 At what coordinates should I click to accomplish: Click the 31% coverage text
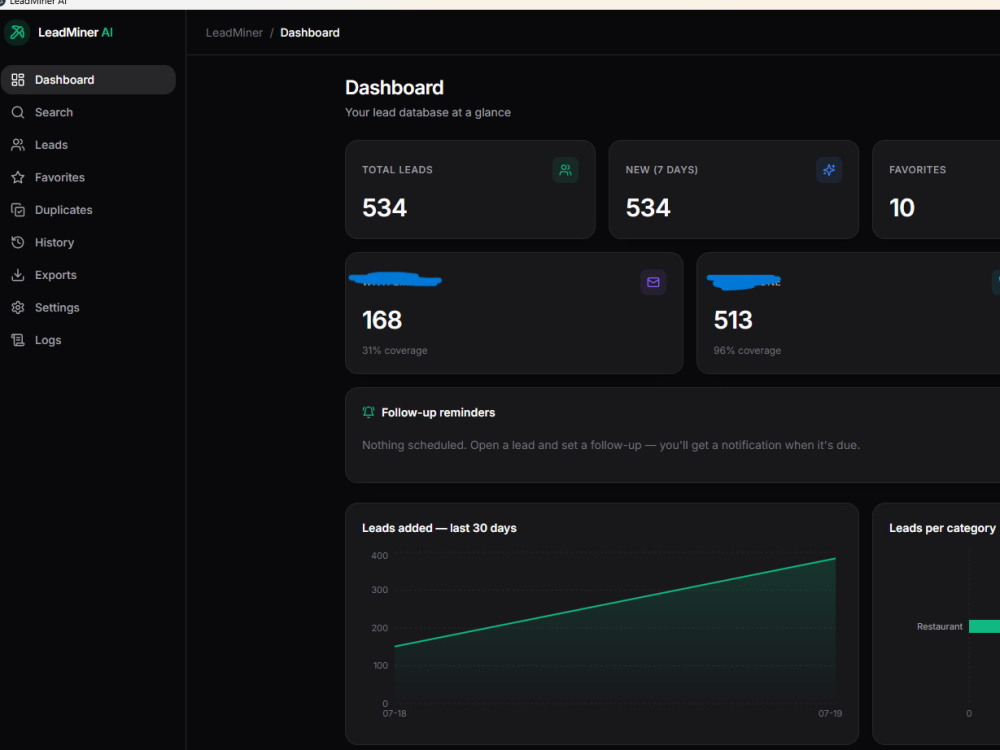coord(395,350)
